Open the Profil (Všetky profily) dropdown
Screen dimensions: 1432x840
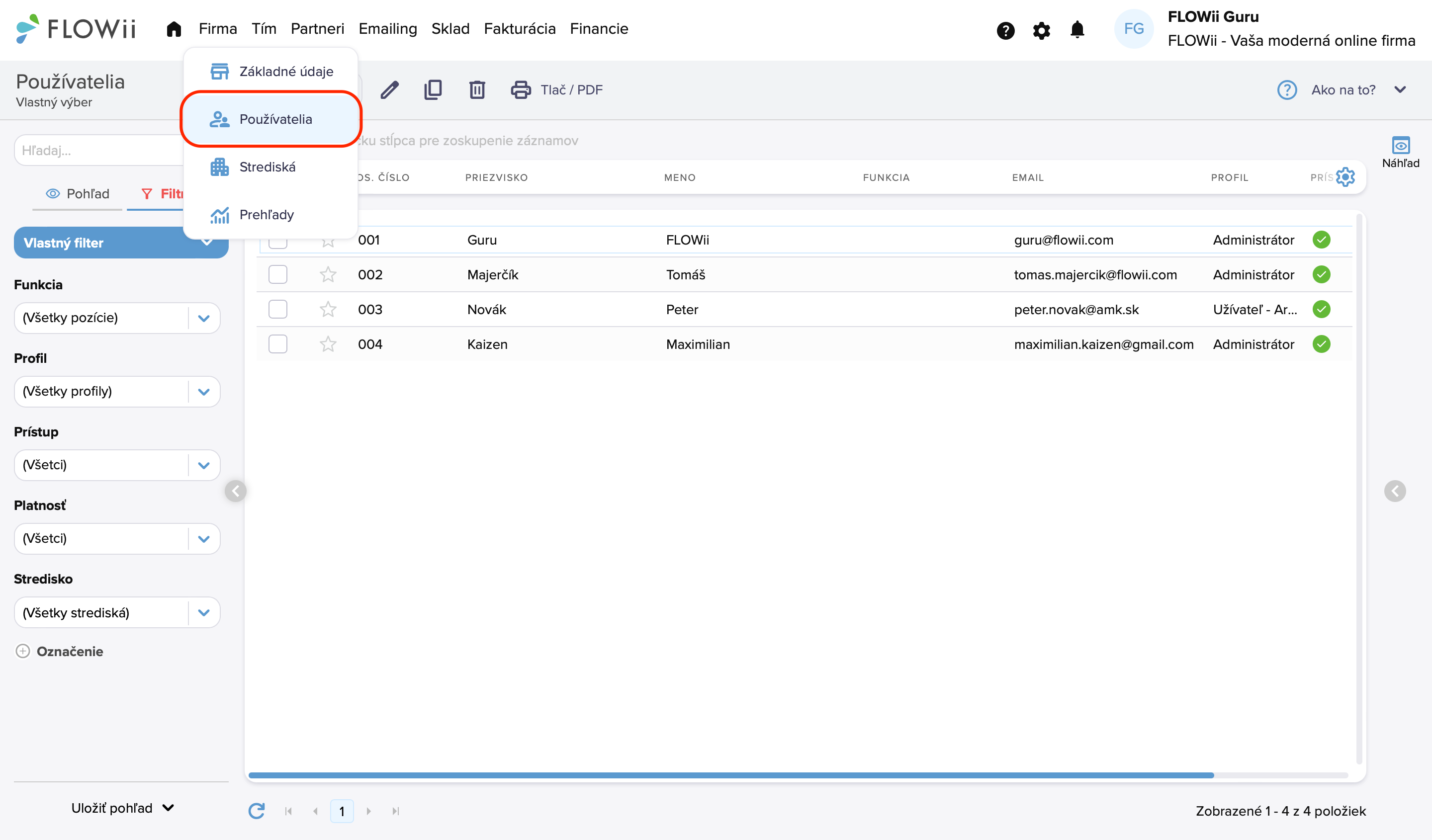117,391
